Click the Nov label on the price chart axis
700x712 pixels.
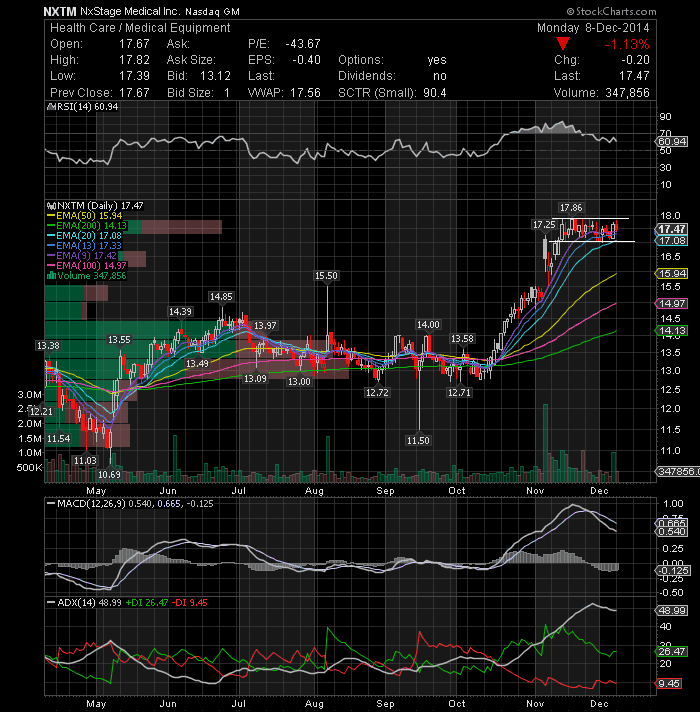tap(535, 490)
